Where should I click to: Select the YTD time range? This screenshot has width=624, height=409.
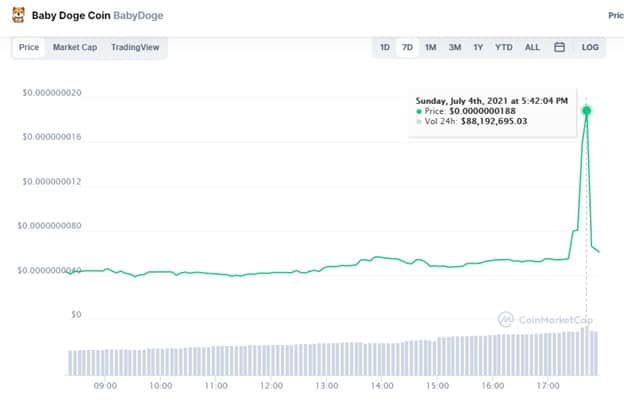[x=503, y=47]
